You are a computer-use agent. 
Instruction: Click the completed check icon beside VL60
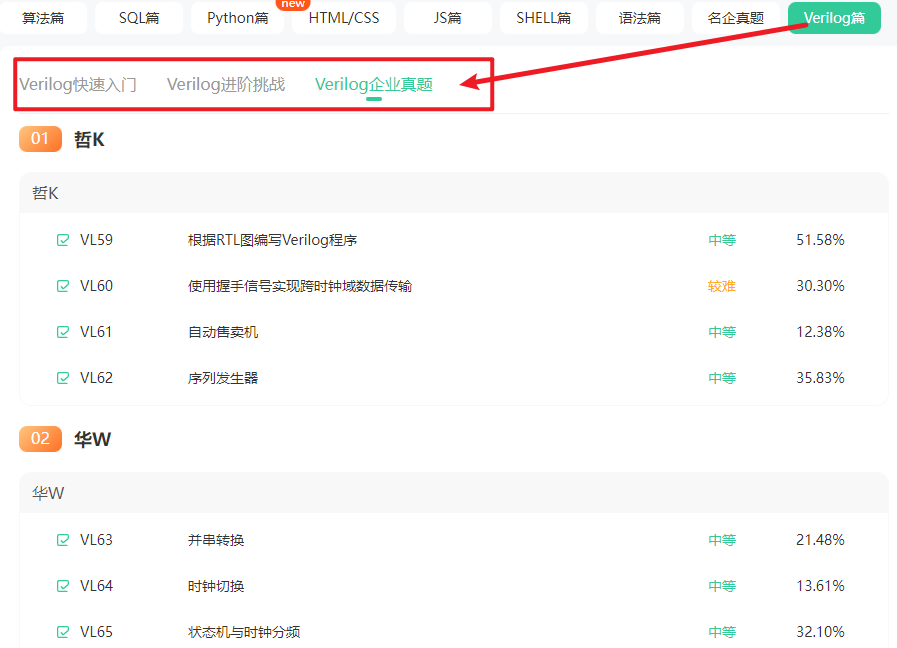(63, 285)
